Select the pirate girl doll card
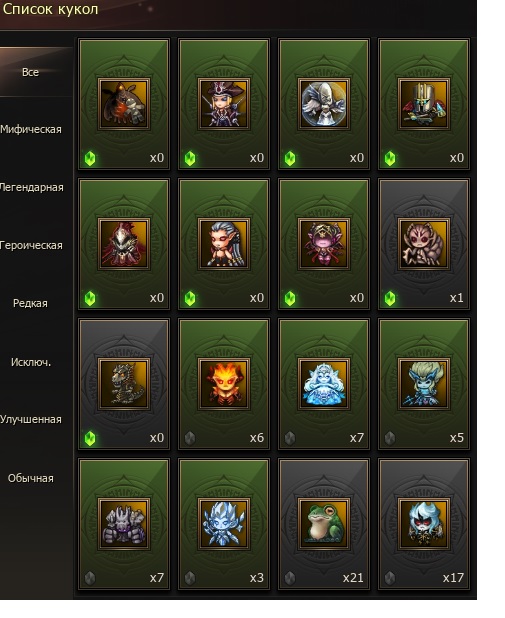 click(224, 104)
